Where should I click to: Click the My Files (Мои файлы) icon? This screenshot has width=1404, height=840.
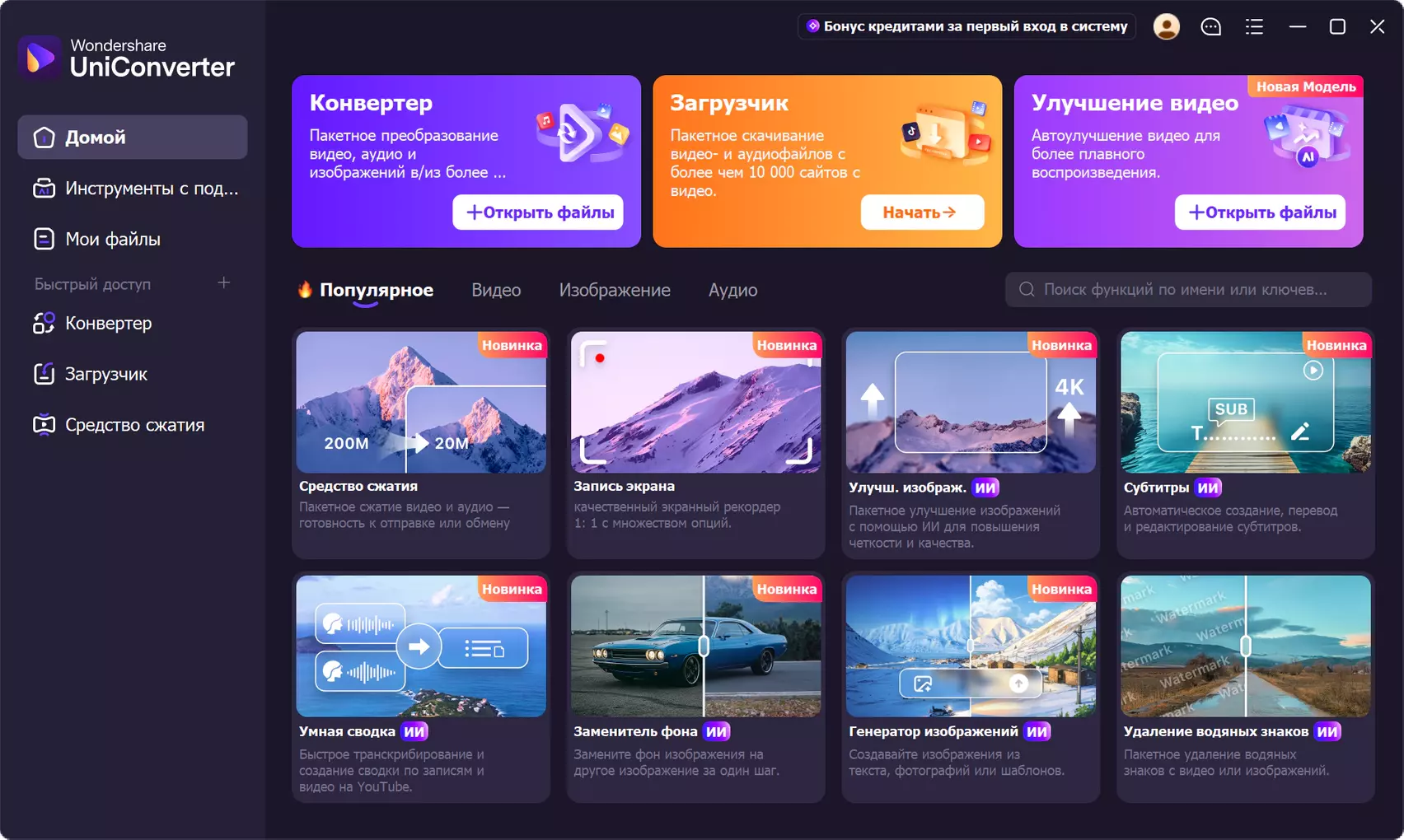(44, 239)
